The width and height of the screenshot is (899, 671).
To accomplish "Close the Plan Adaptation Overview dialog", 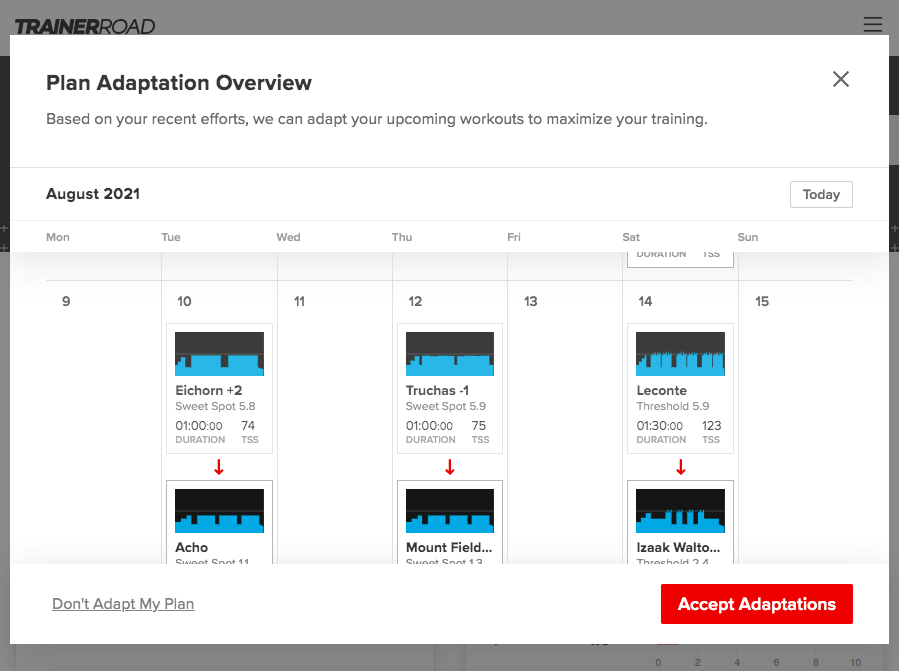I will (x=841, y=79).
